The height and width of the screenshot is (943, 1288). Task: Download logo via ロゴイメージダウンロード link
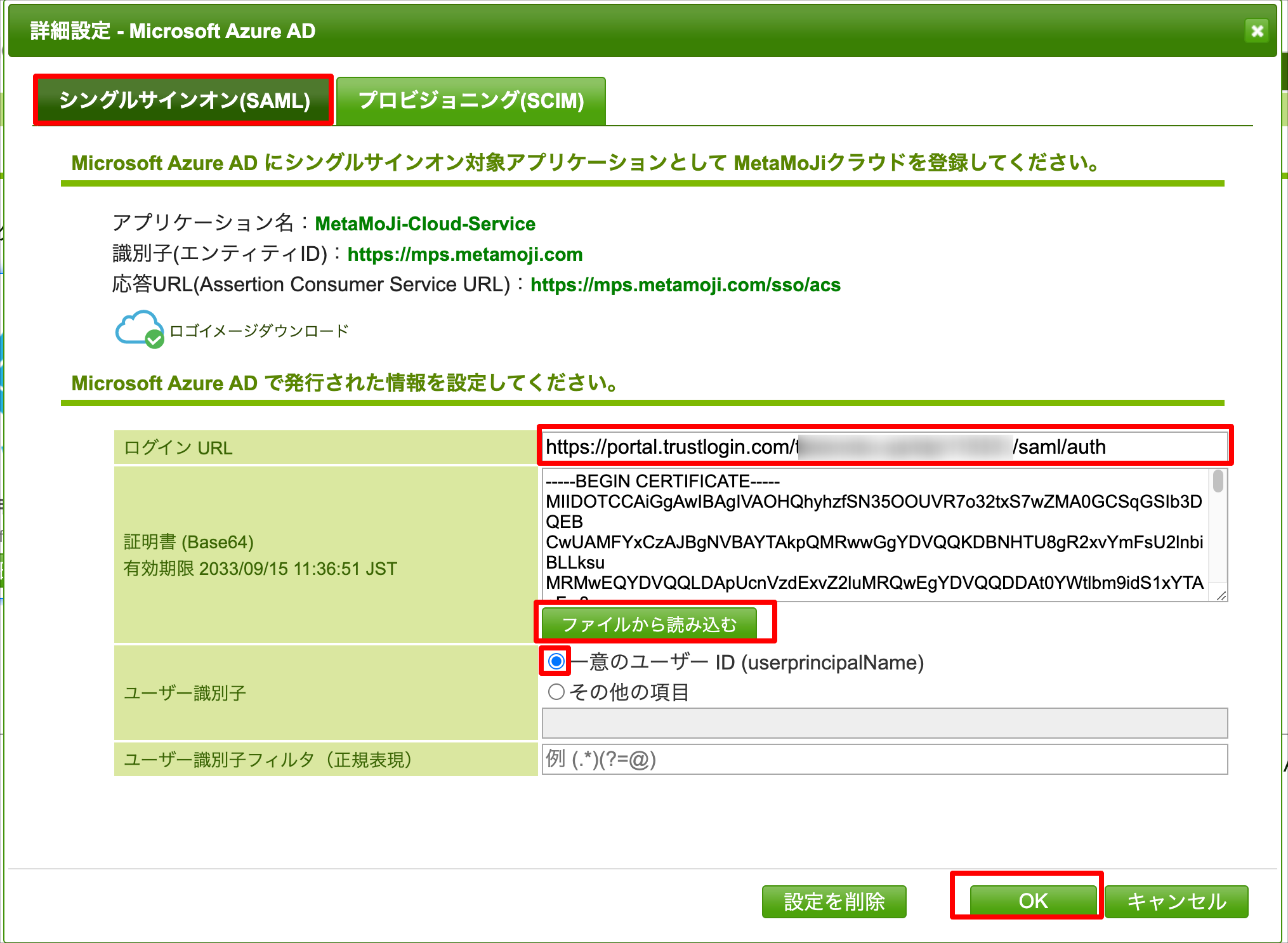(x=259, y=331)
